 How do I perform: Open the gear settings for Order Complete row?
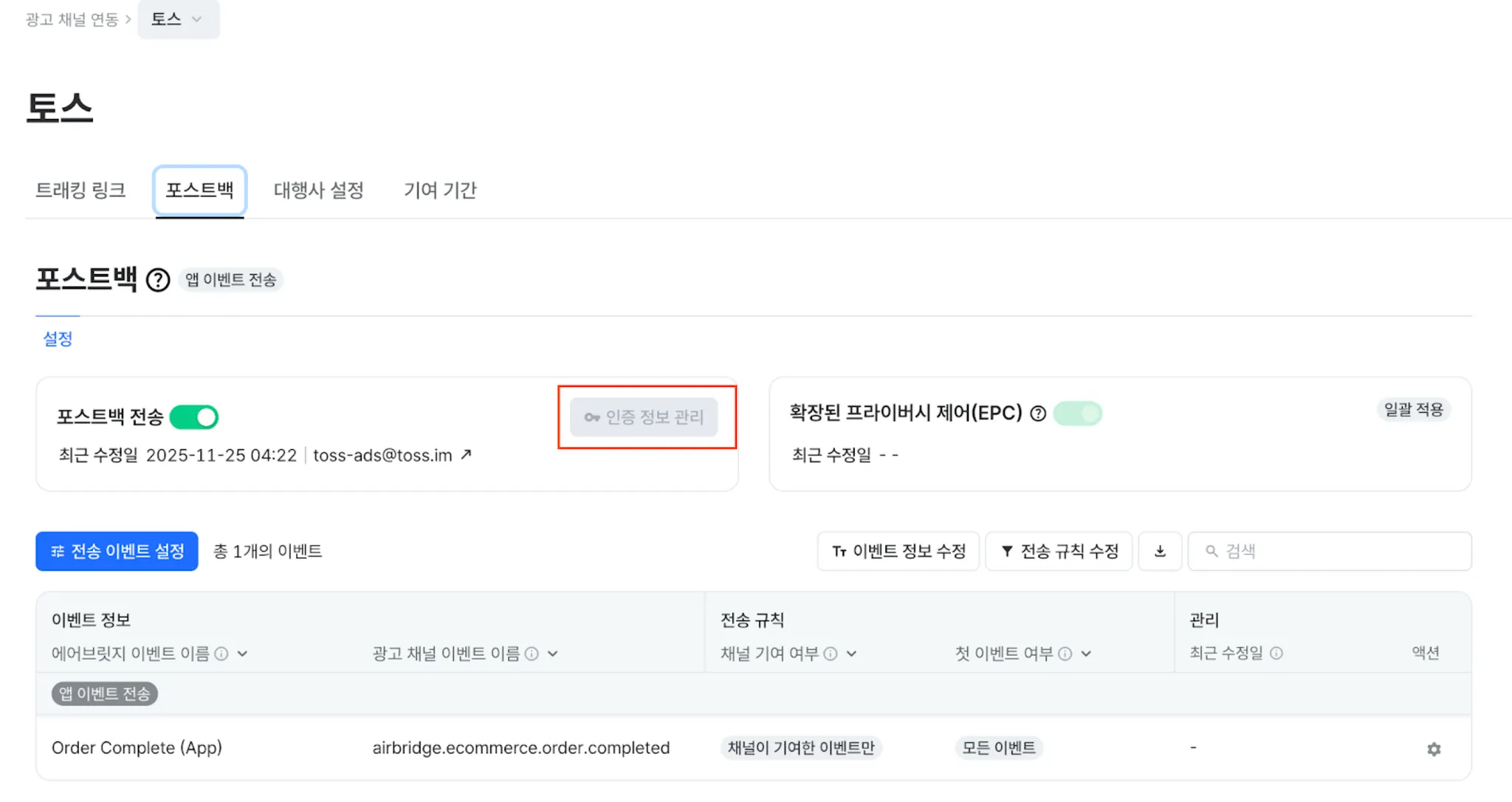pos(1434,749)
